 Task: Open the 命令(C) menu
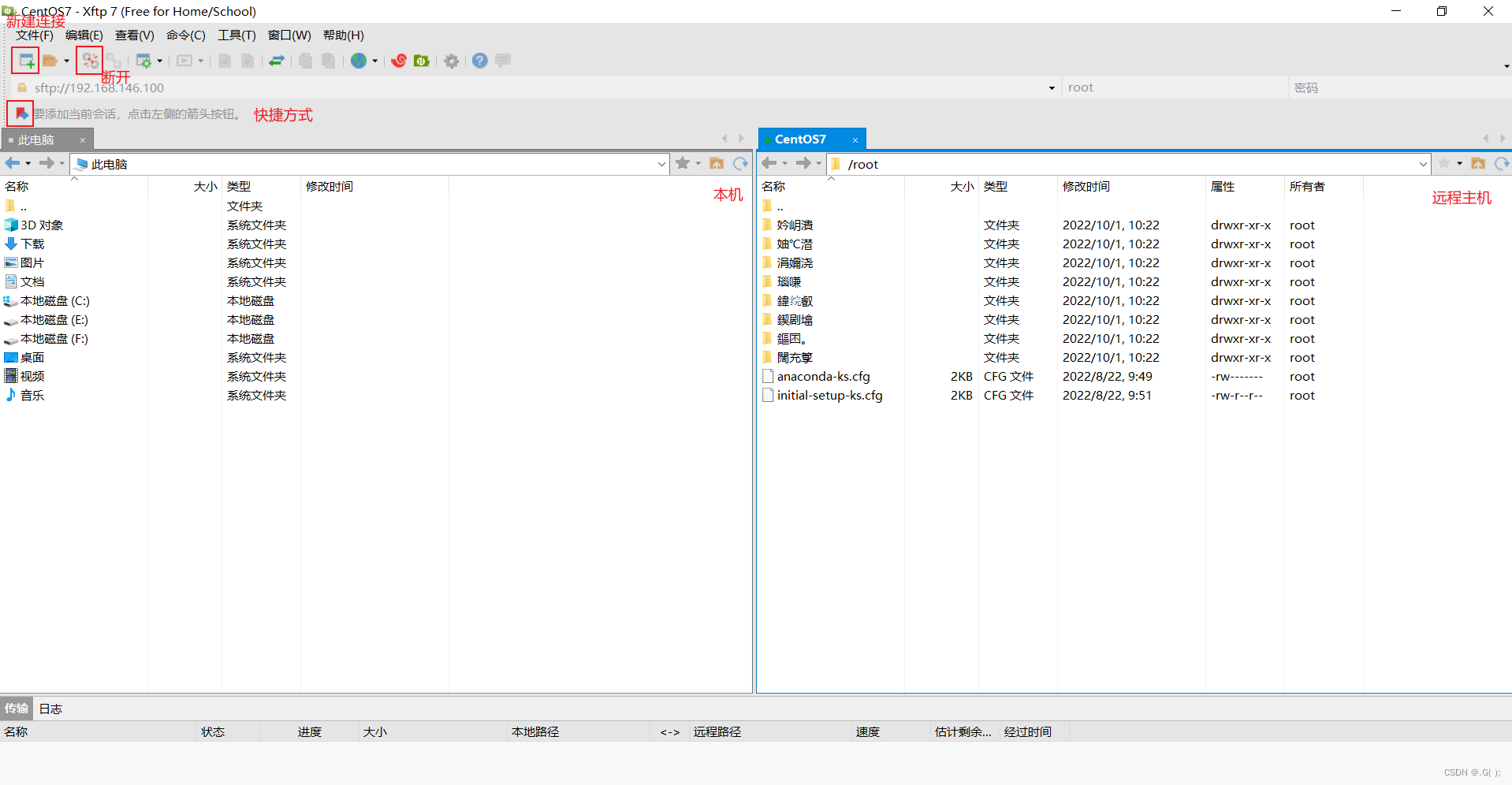point(185,35)
